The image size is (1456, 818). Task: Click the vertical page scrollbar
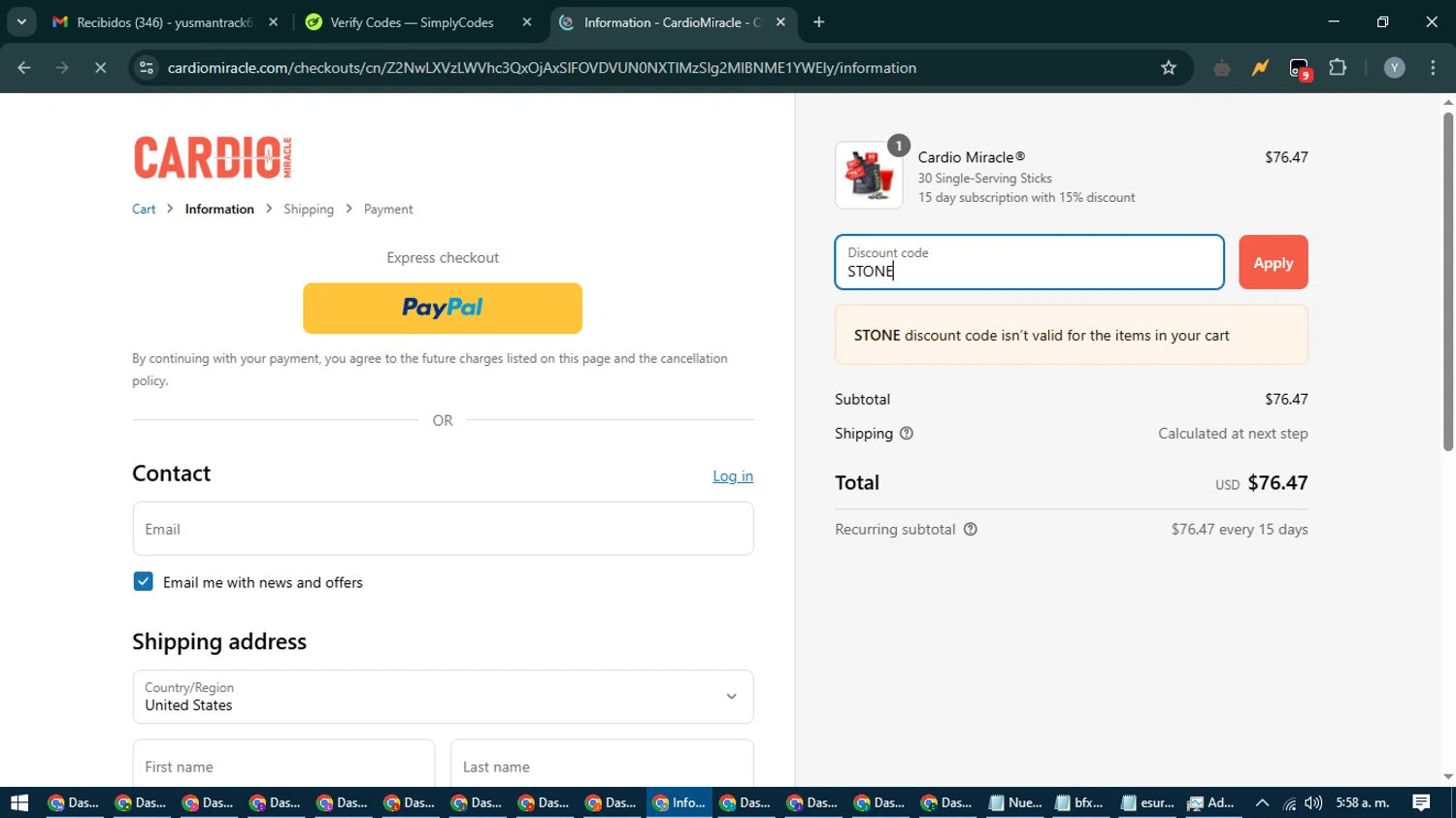coord(1448,281)
